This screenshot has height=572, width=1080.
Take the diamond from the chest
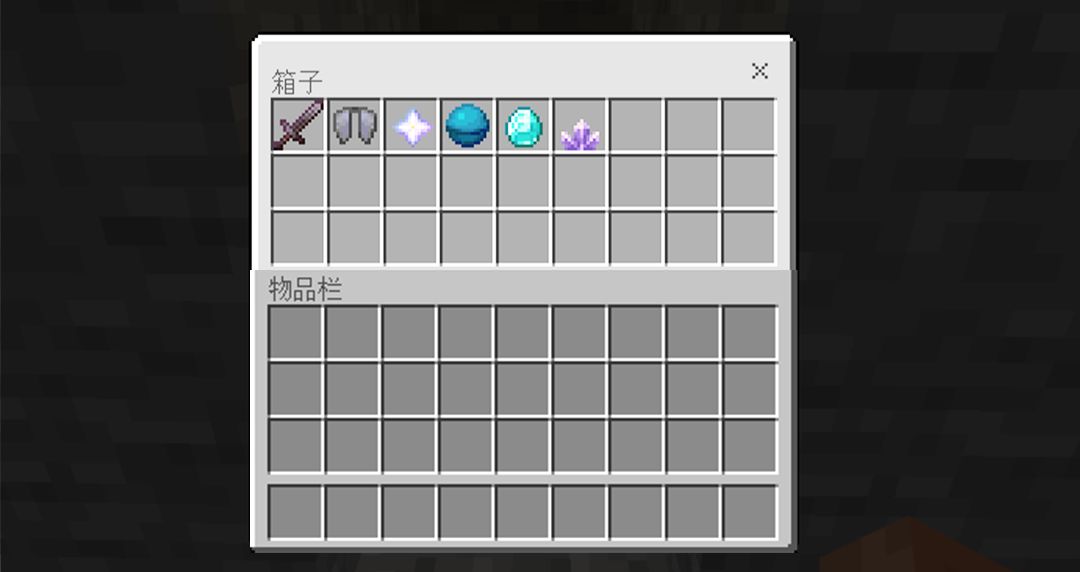pyautogui.click(x=523, y=125)
